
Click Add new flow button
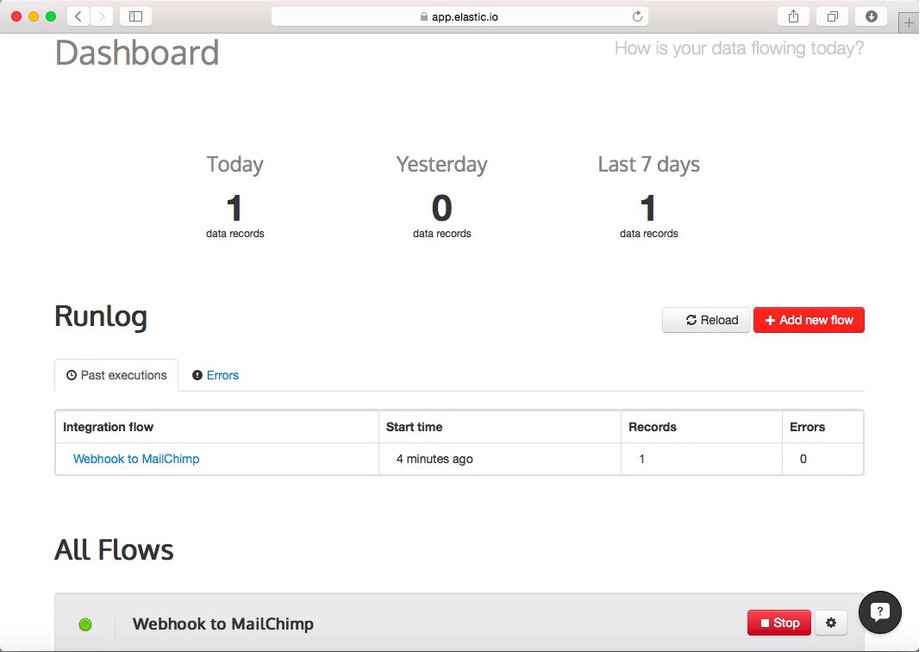pyautogui.click(x=809, y=320)
